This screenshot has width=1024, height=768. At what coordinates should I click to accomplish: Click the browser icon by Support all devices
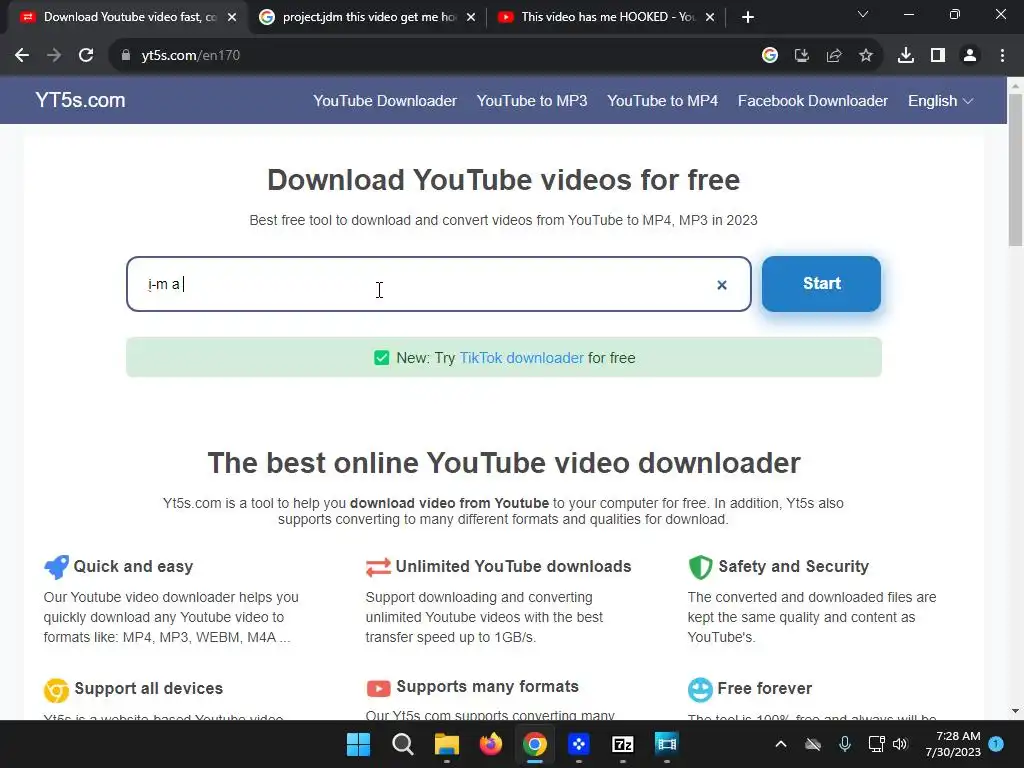(56, 690)
